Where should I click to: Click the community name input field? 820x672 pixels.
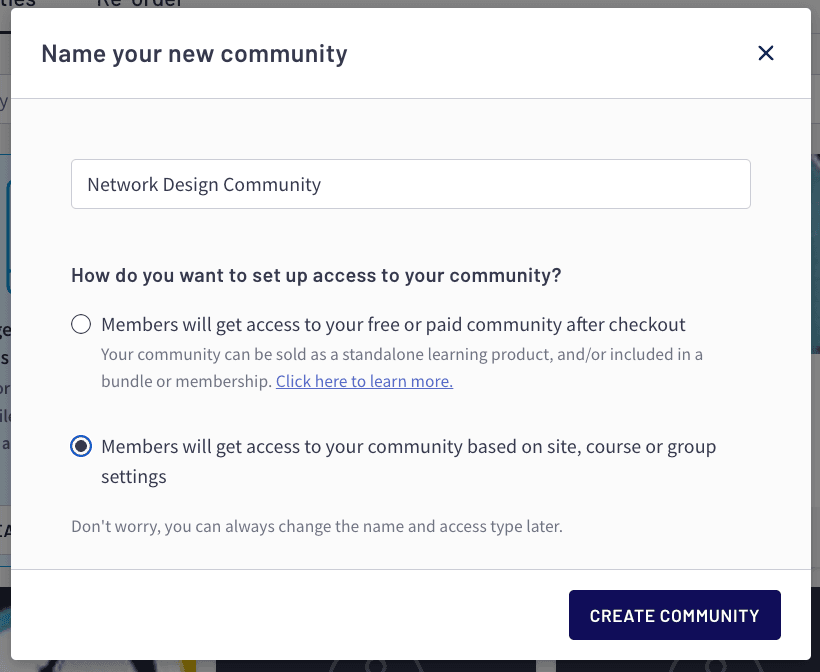click(410, 184)
